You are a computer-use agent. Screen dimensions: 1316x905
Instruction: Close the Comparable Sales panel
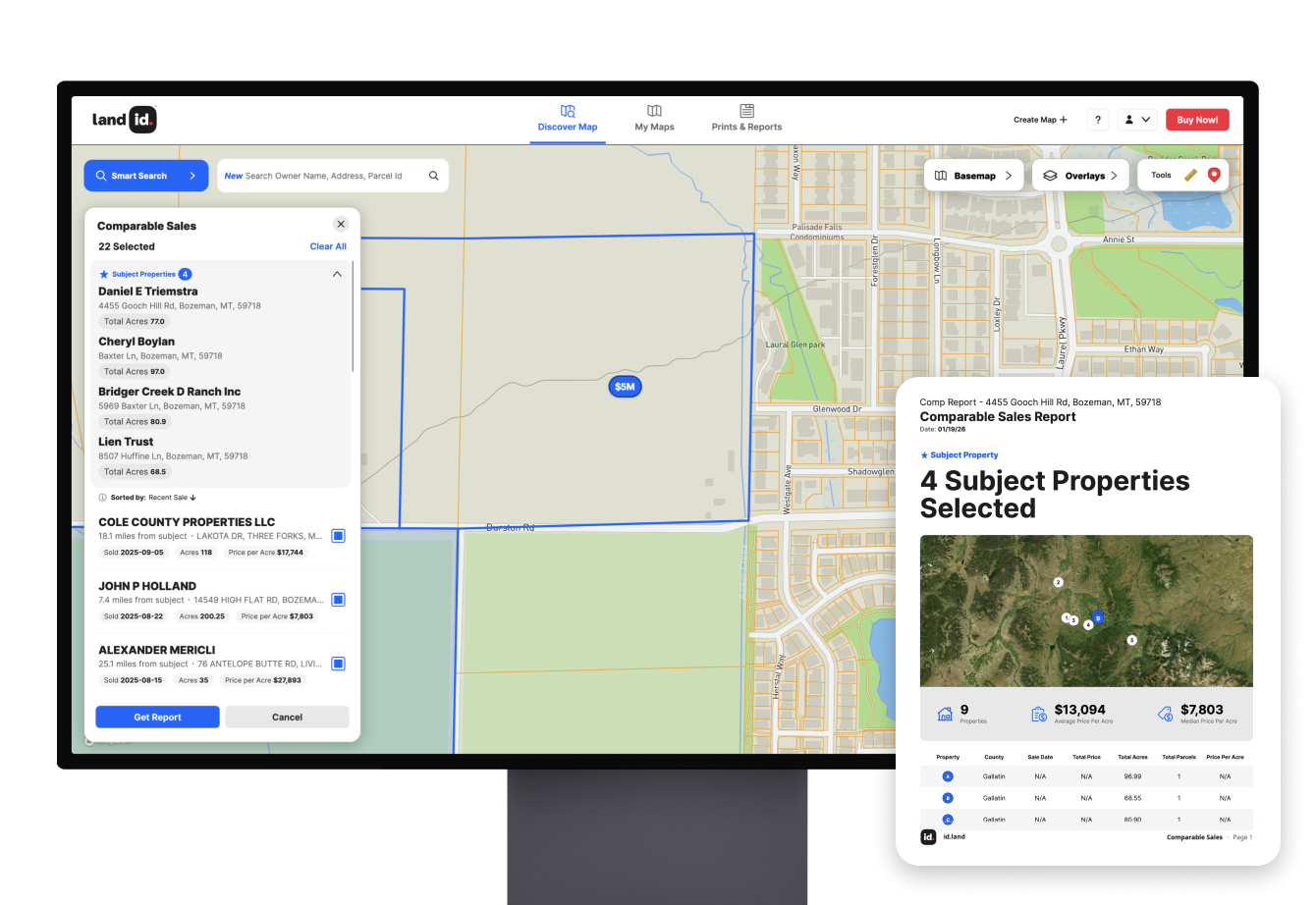click(x=341, y=224)
